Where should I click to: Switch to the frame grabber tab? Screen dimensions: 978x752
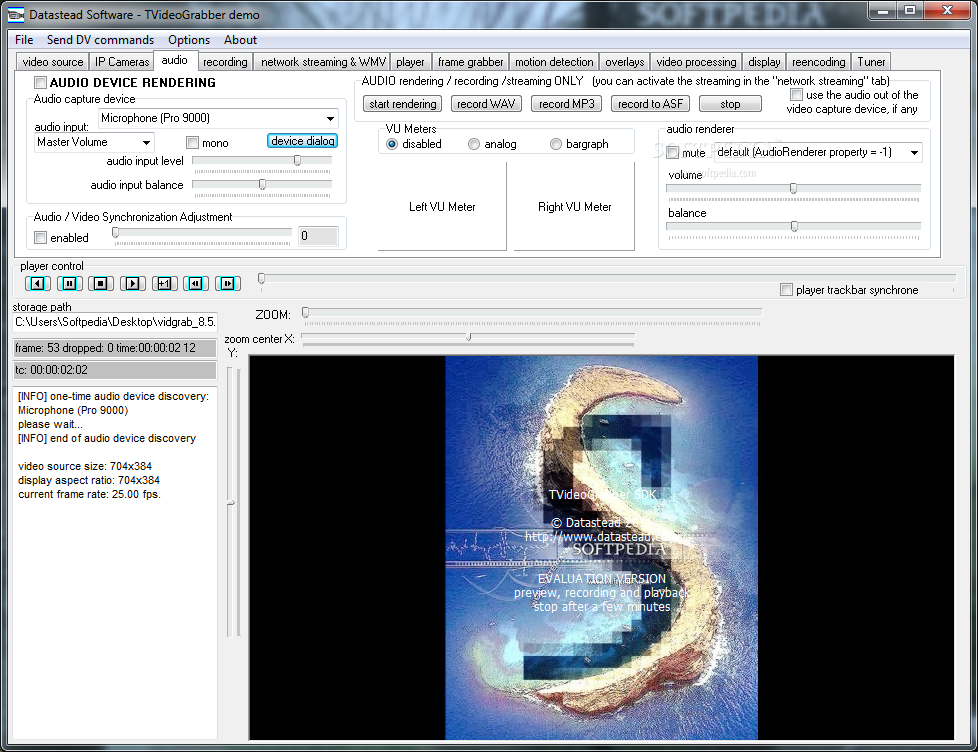pos(470,62)
